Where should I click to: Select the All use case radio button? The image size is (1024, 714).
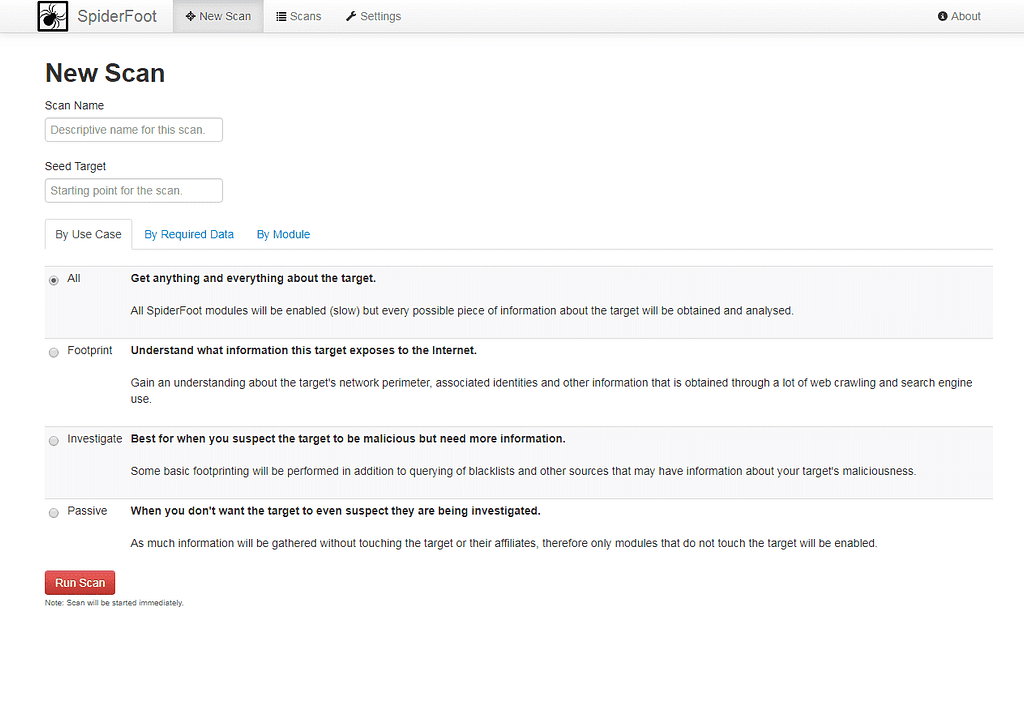[54, 281]
